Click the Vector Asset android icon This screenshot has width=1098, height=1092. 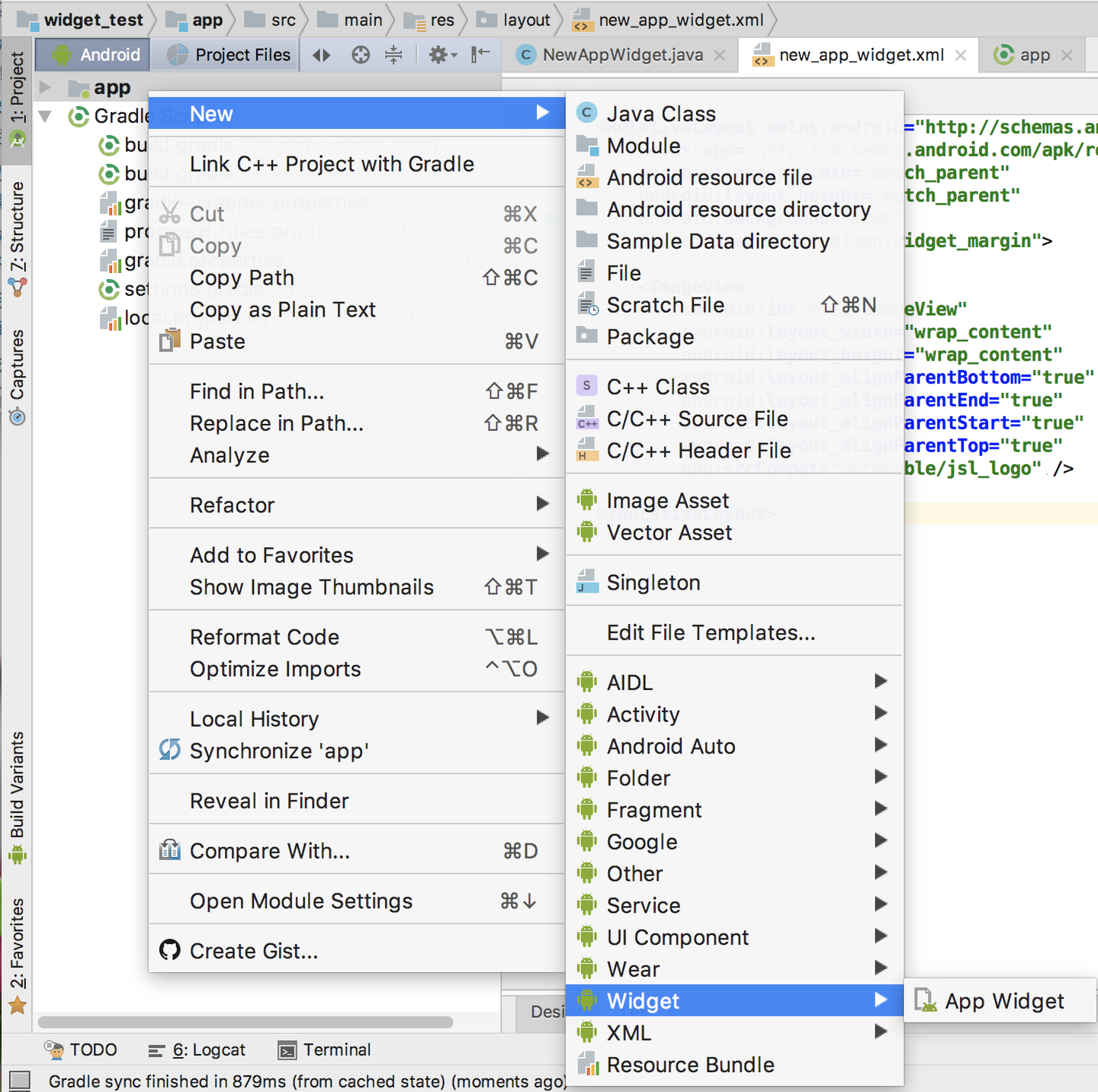(x=586, y=532)
